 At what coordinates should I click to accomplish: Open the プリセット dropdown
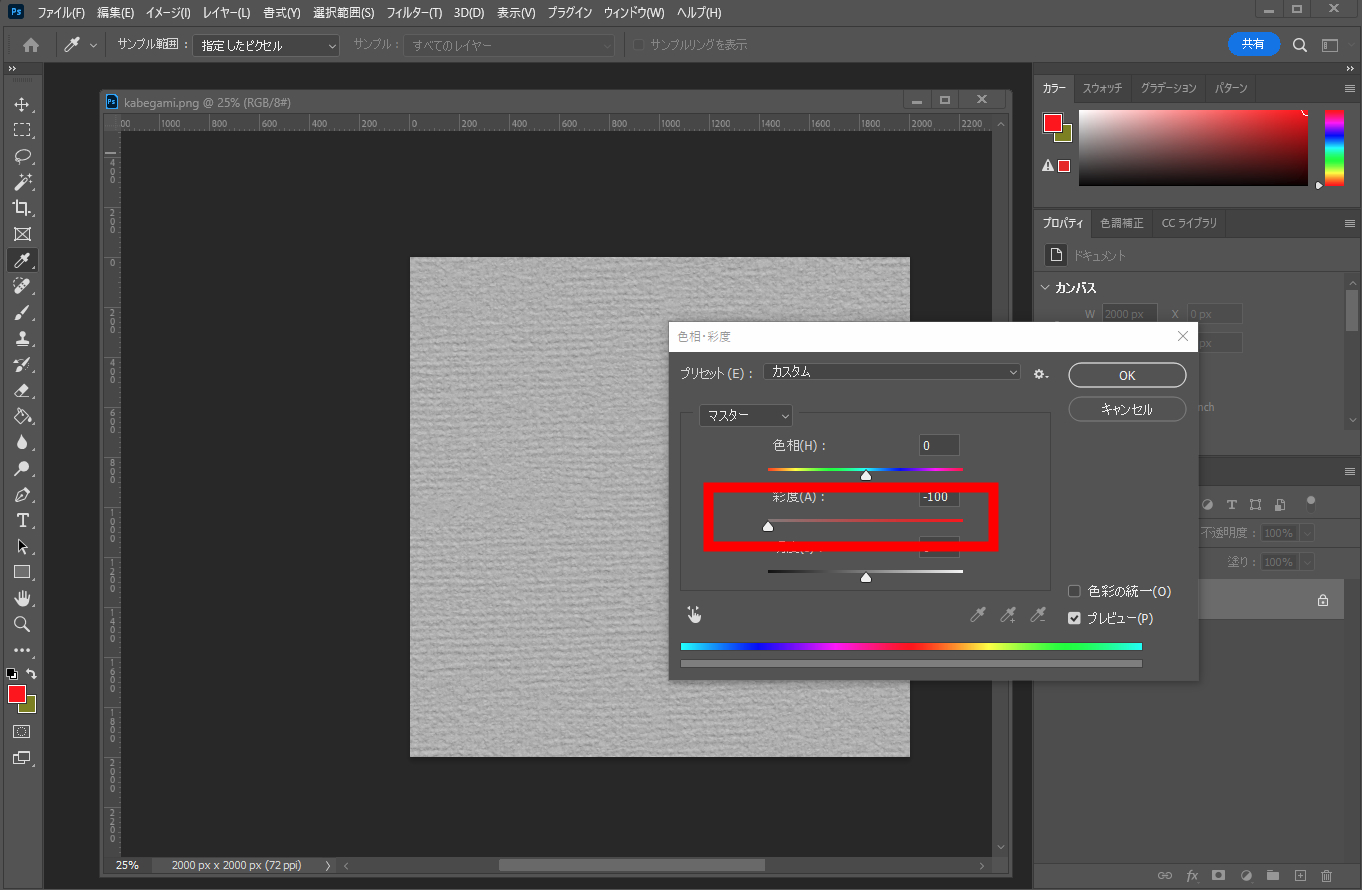(891, 372)
